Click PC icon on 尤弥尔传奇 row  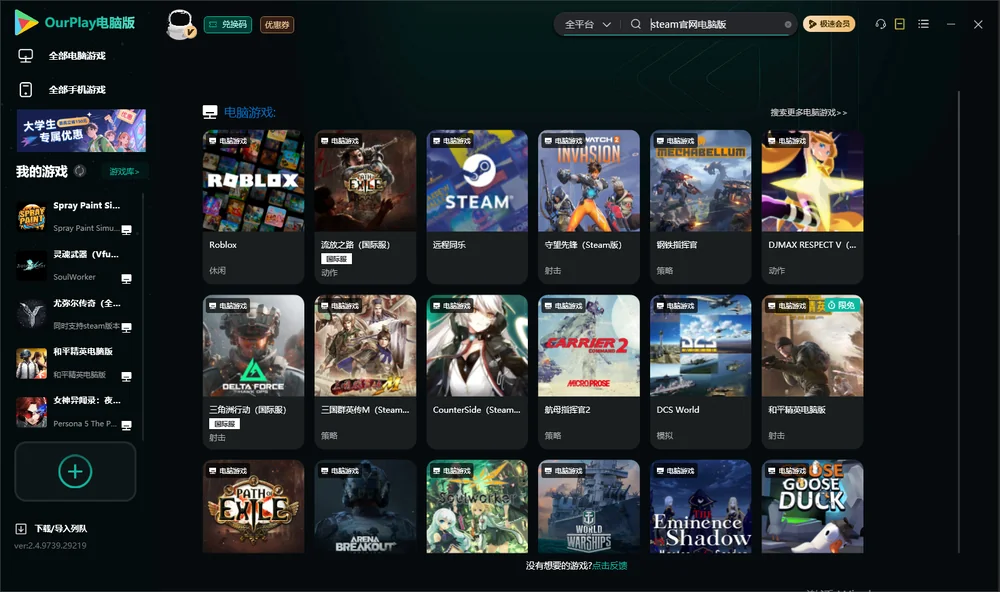click(126, 328)
